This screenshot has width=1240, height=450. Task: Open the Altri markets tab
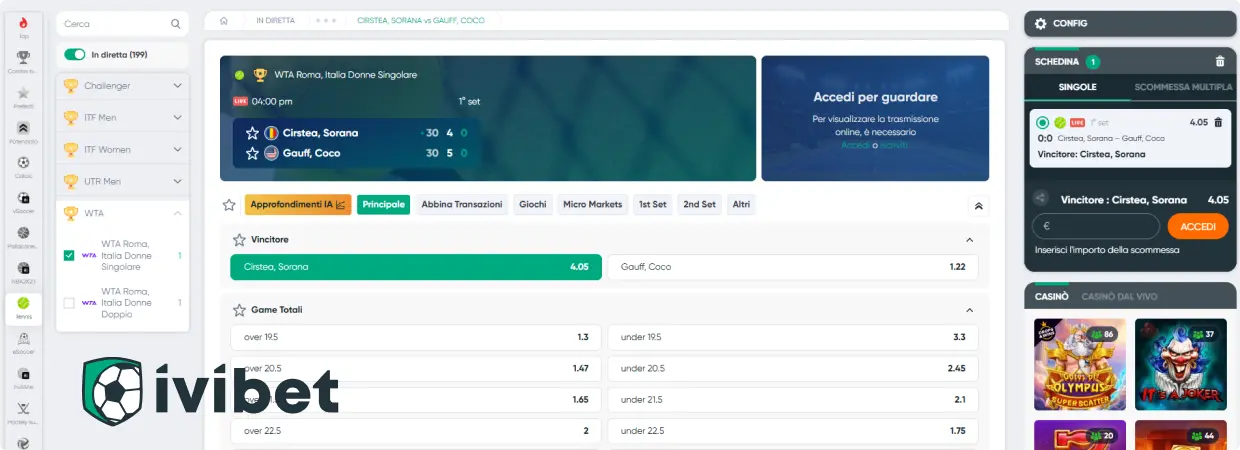[741, 205]
